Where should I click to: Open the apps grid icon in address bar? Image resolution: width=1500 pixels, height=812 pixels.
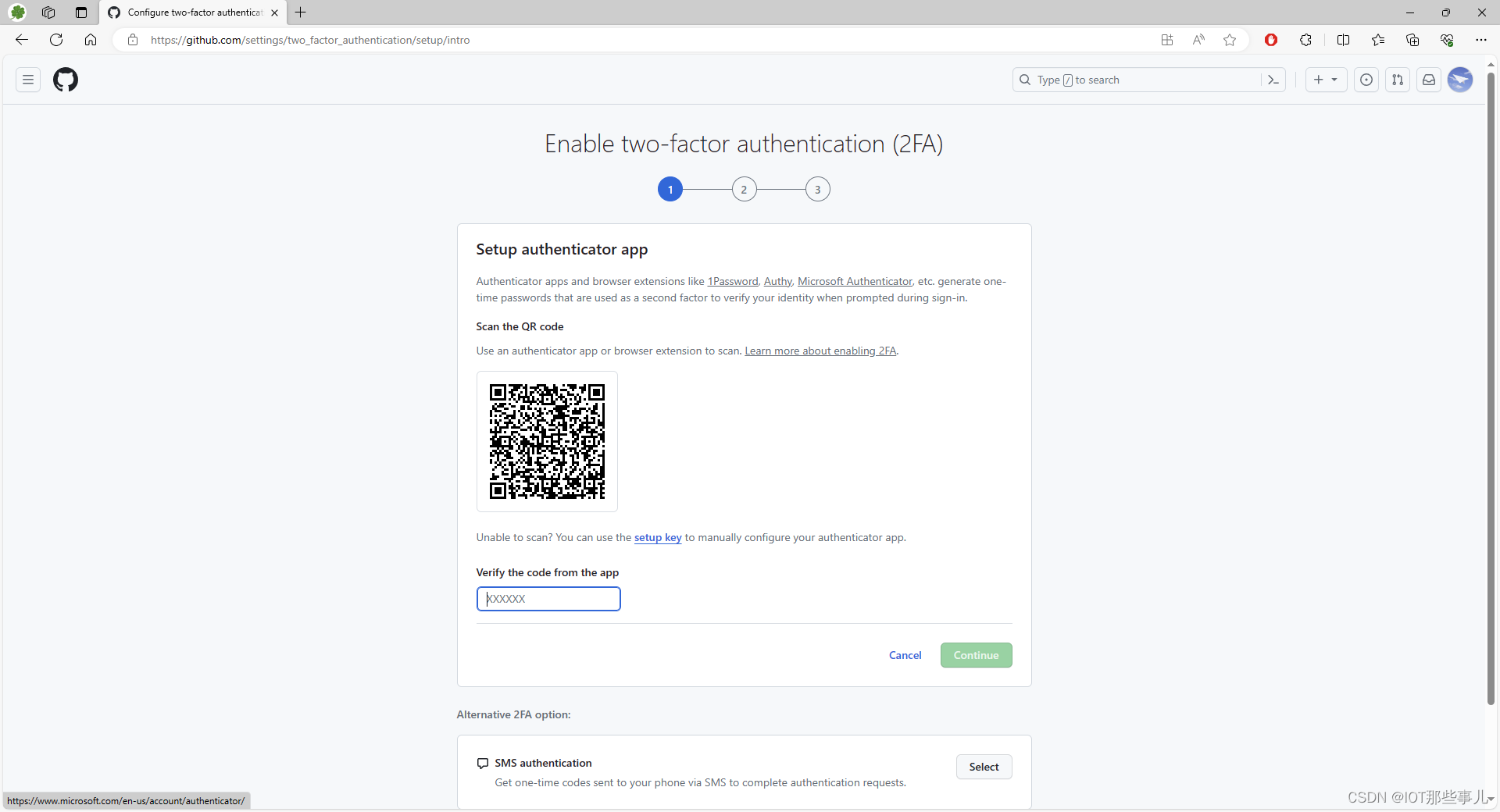pyautogui.click(x=1167, y=40)
